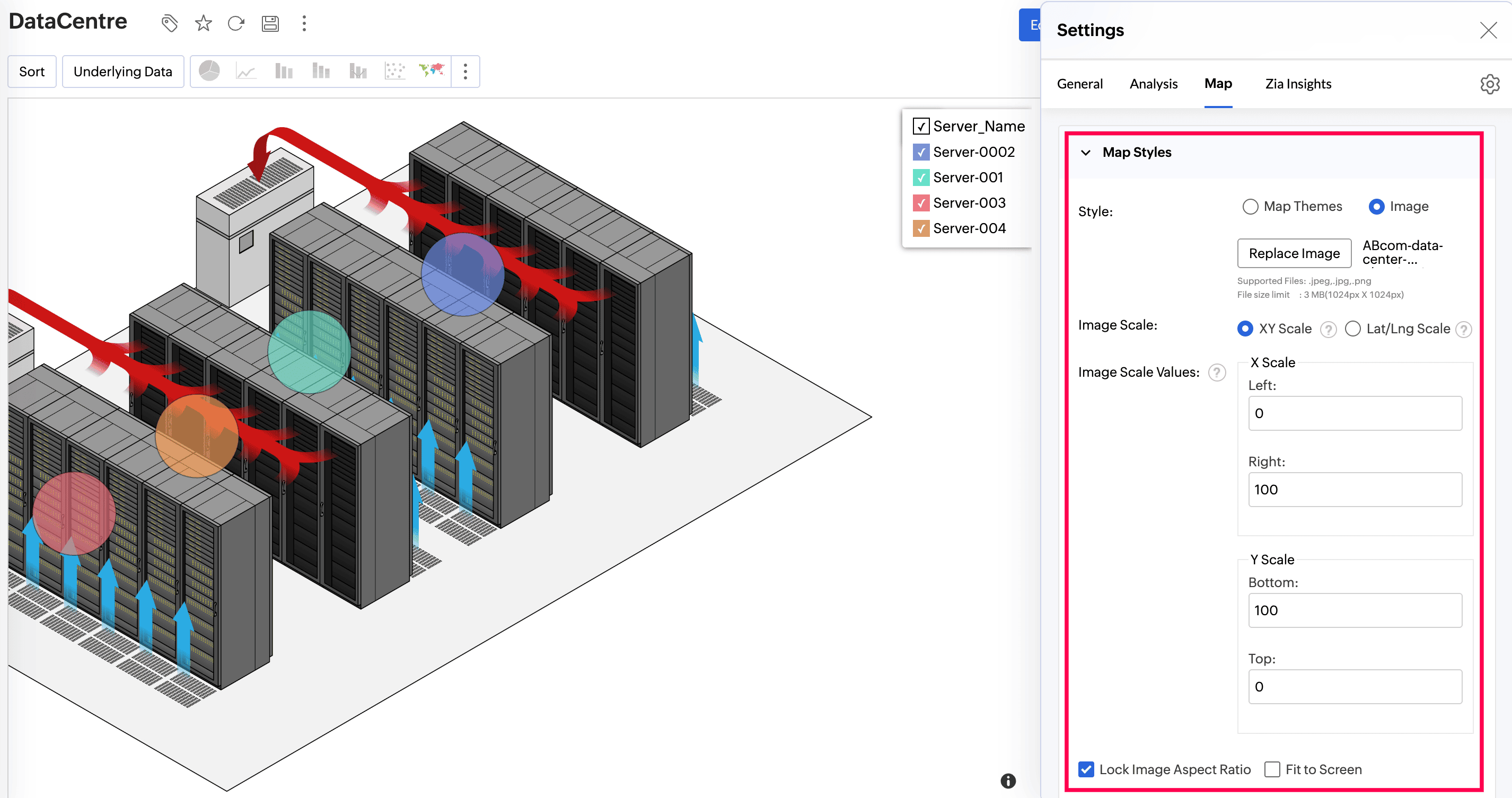Toggle Server-003 legend checkbox

pos(921,203)
